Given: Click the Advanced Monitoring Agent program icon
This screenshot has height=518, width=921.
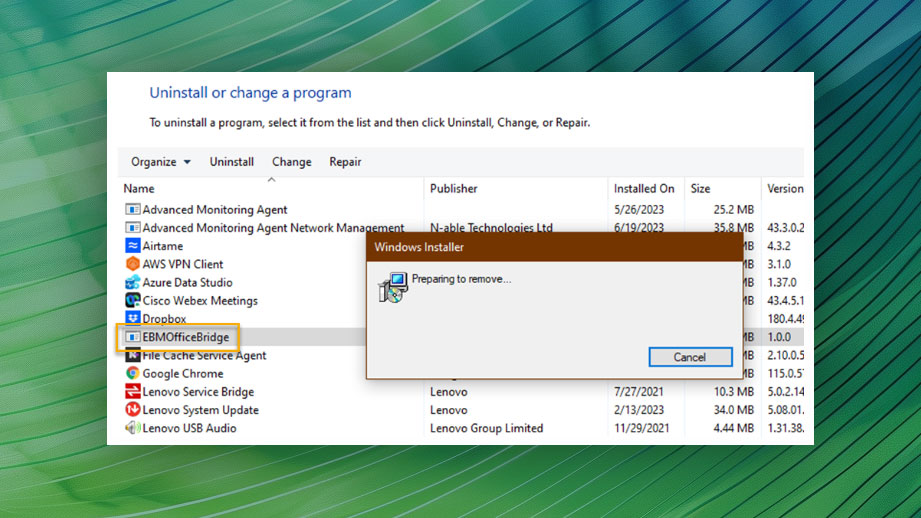Looking at the screenshot, I should point(133,210).
